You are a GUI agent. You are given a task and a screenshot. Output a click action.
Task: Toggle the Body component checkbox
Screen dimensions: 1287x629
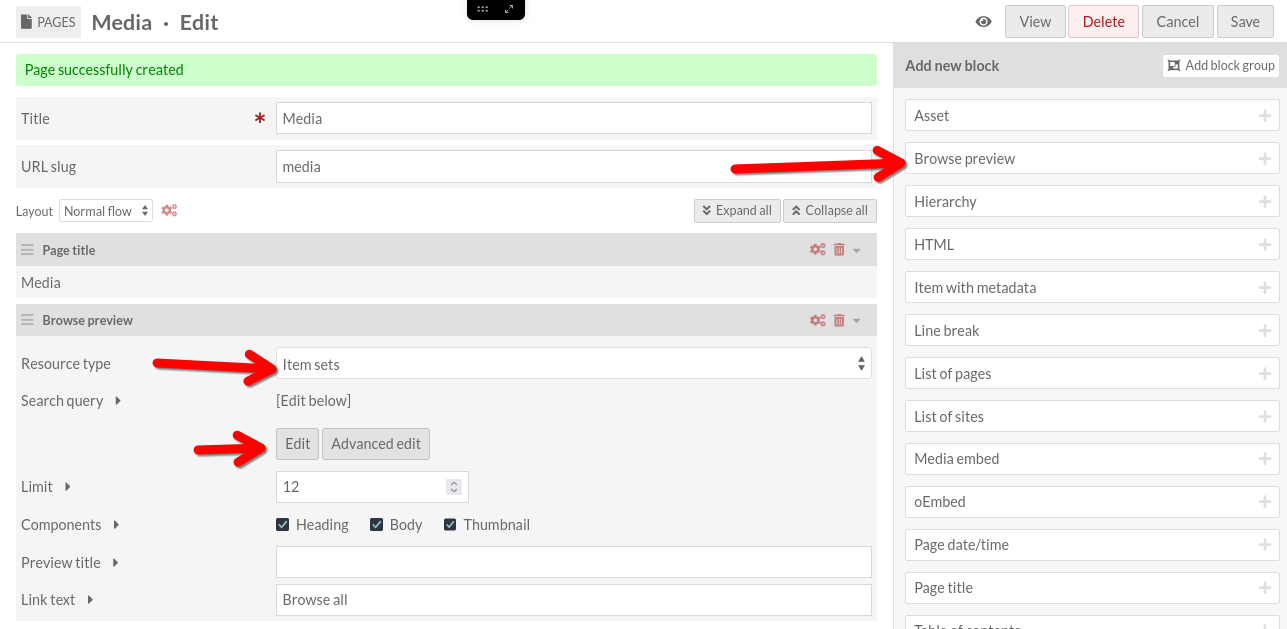pos(377,525)
